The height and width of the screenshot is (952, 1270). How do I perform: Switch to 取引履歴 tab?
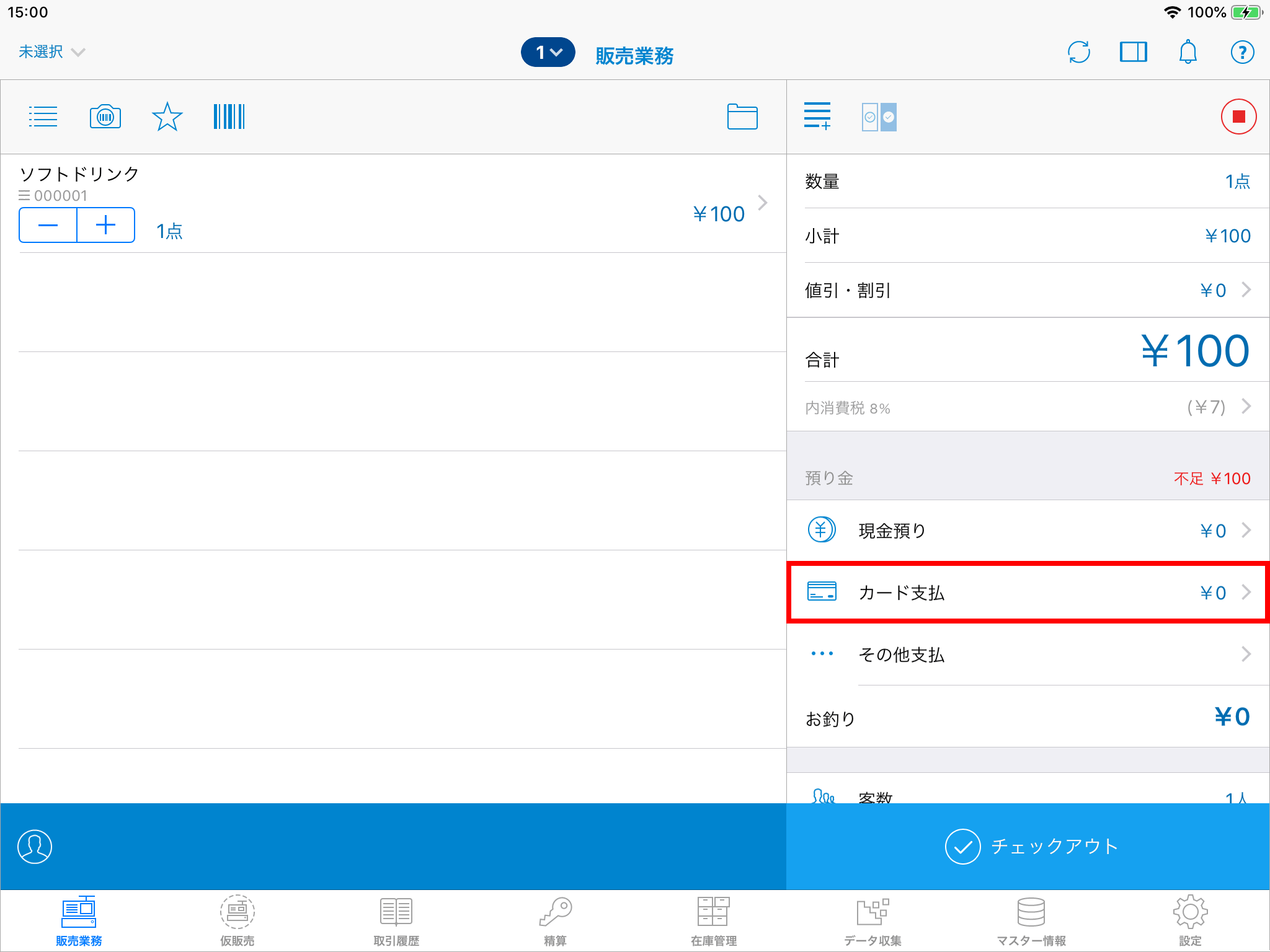coord(396,921)
